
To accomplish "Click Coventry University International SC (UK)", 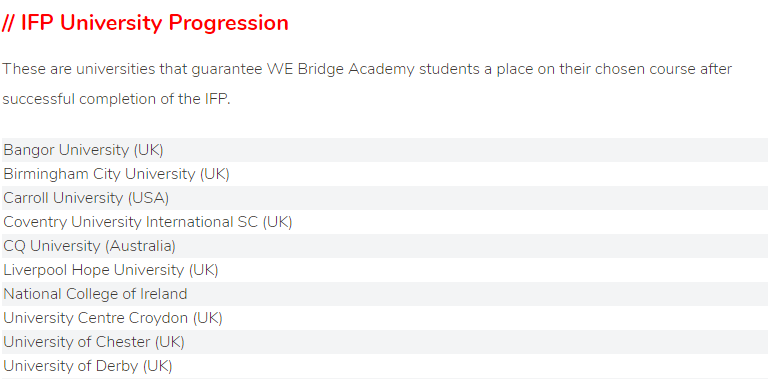I will (x=385, y=222).
